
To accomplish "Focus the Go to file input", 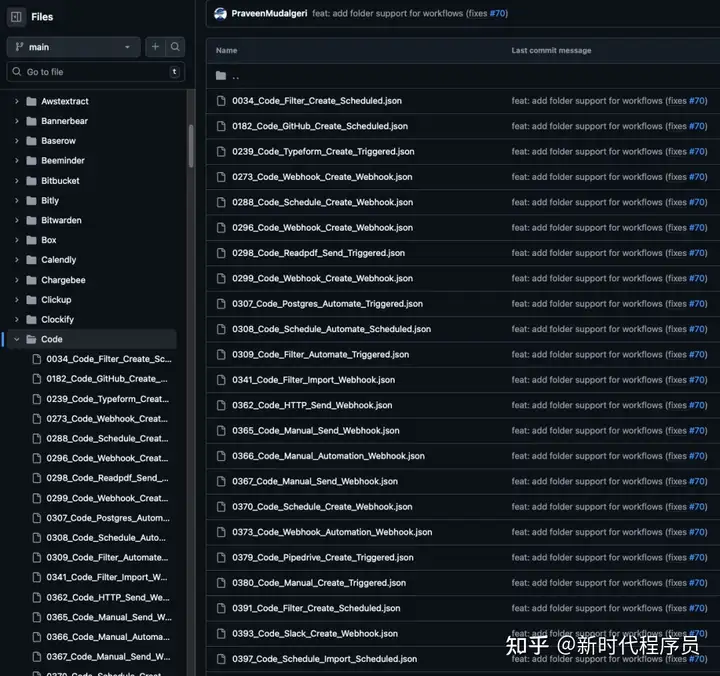I will pyautogui.click(x=96, y=72).
